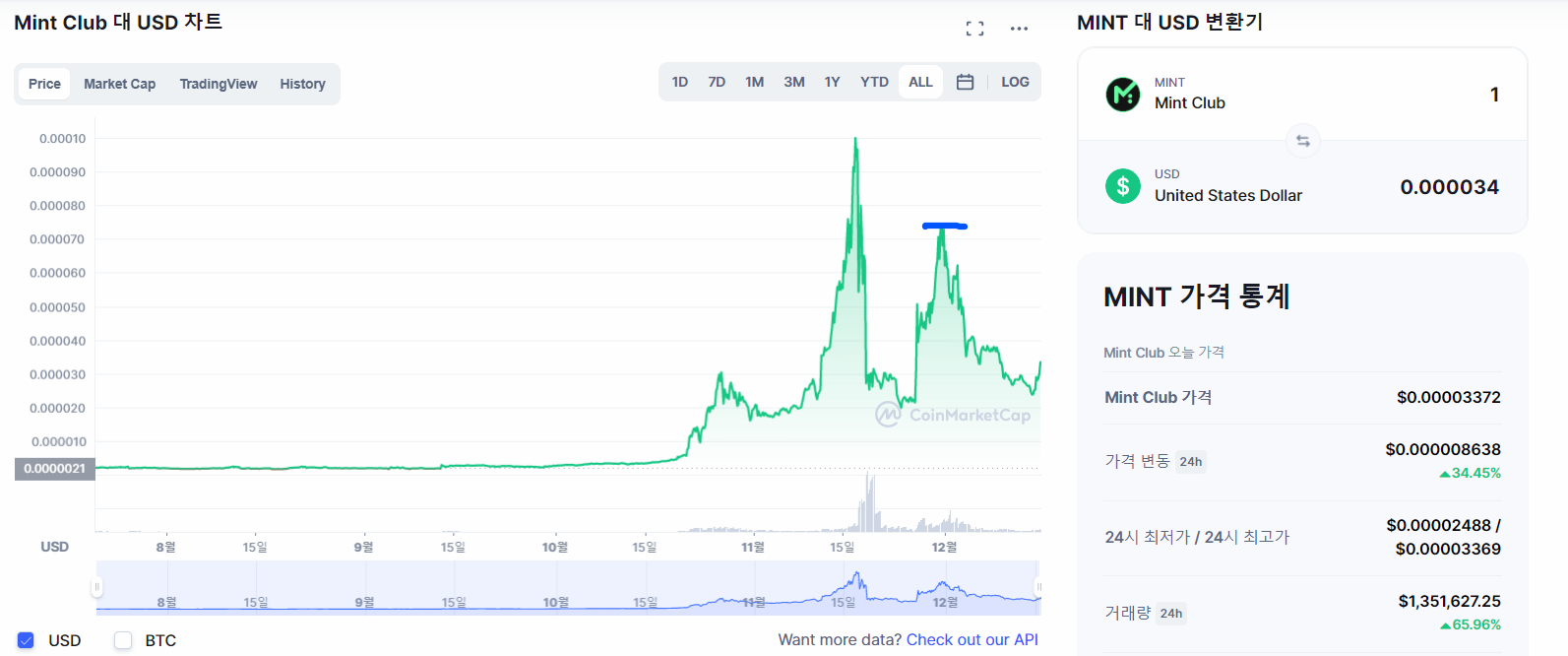This screenshot has width=1568, height=656.
Task: Edit the USD amount field 0.000034
Action: point(1449,187)
